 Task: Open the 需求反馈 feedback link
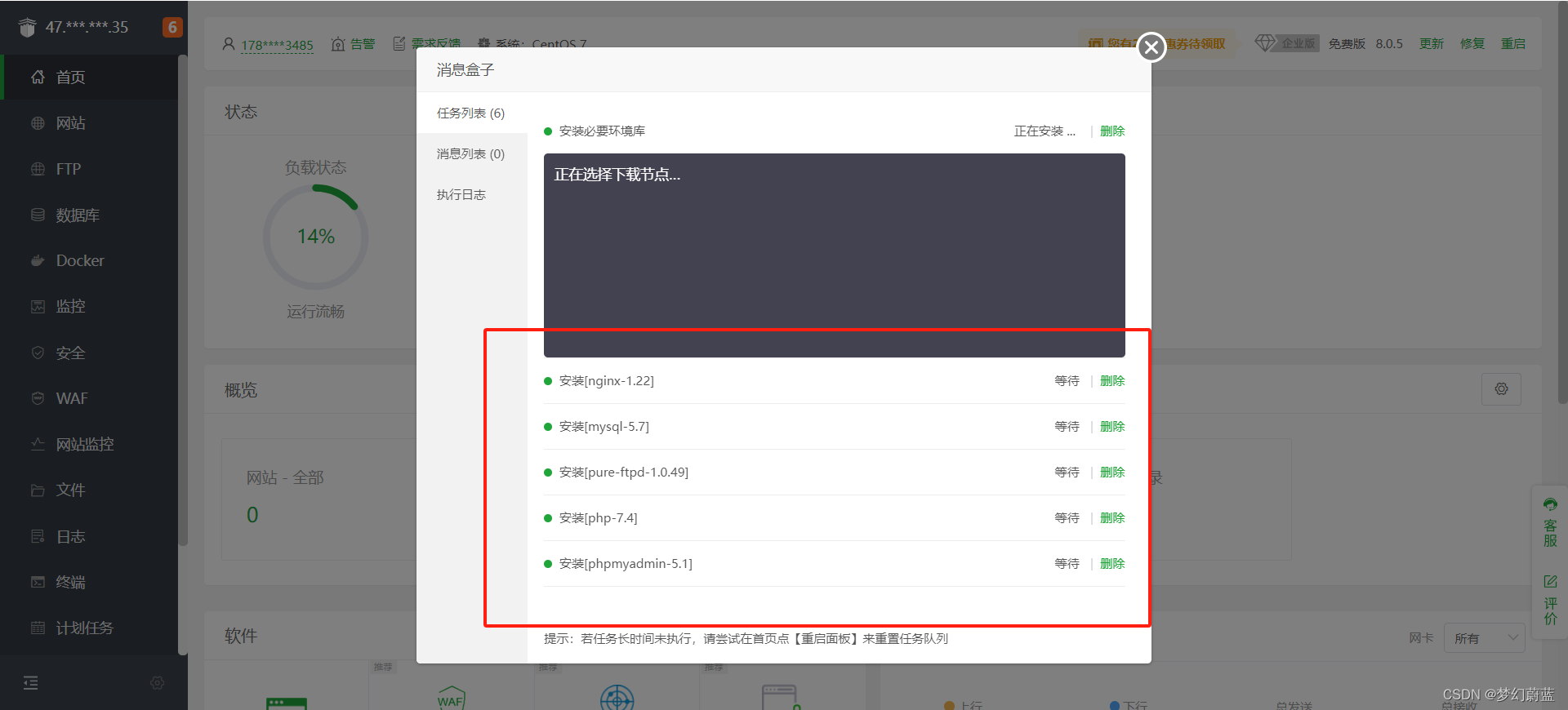tap(426, 44)
